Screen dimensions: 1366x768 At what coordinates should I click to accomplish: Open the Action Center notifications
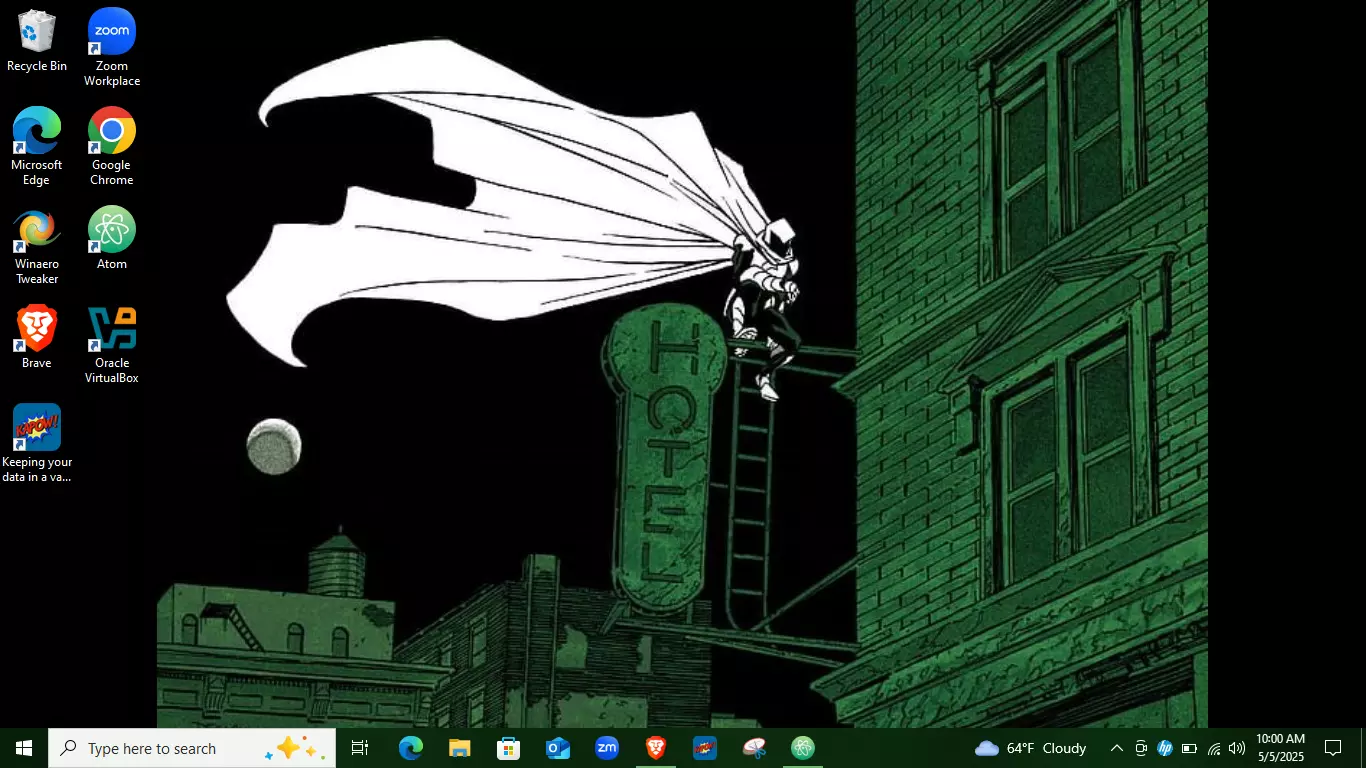[1333, 748]
